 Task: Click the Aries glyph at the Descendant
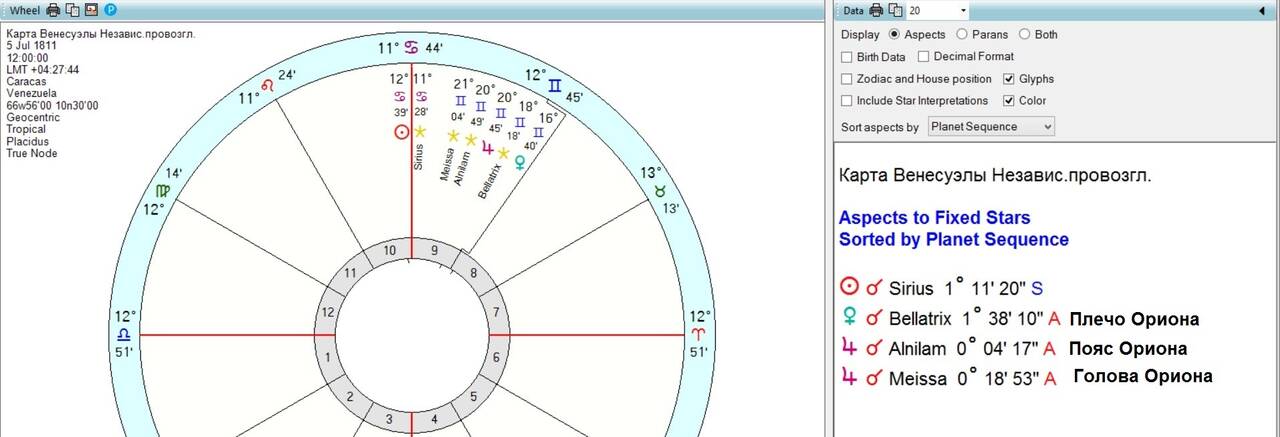(697, 333)
